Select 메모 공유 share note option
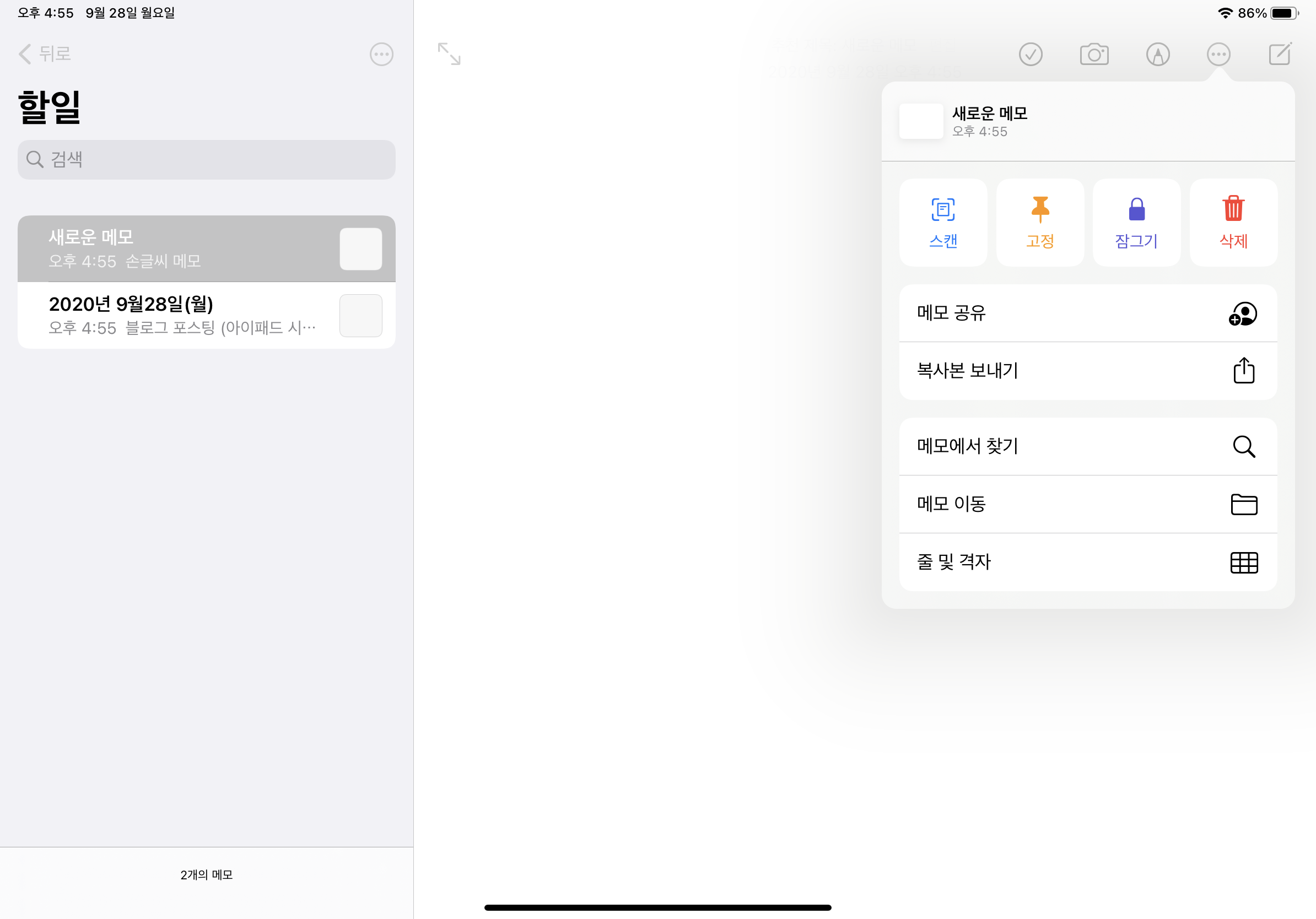Viewport: 1316px width, 919px height. point(1087,313)
